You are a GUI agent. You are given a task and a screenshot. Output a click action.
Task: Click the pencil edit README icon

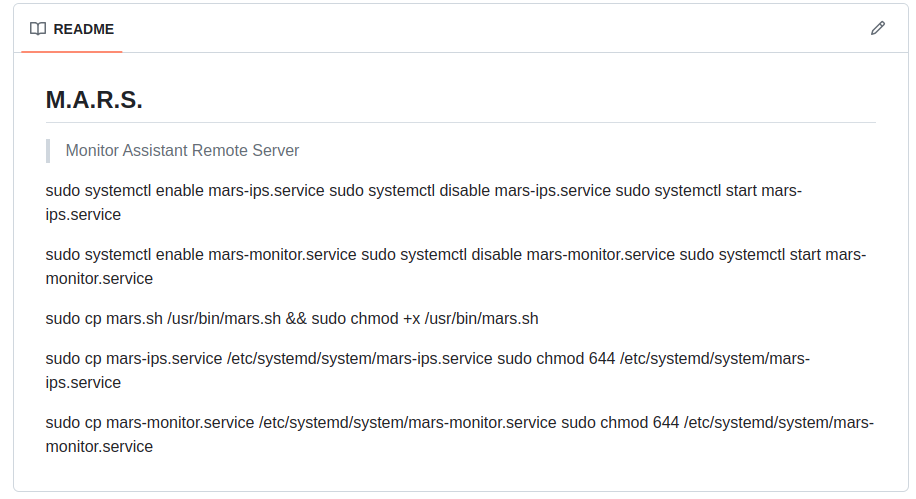point(877,28)
